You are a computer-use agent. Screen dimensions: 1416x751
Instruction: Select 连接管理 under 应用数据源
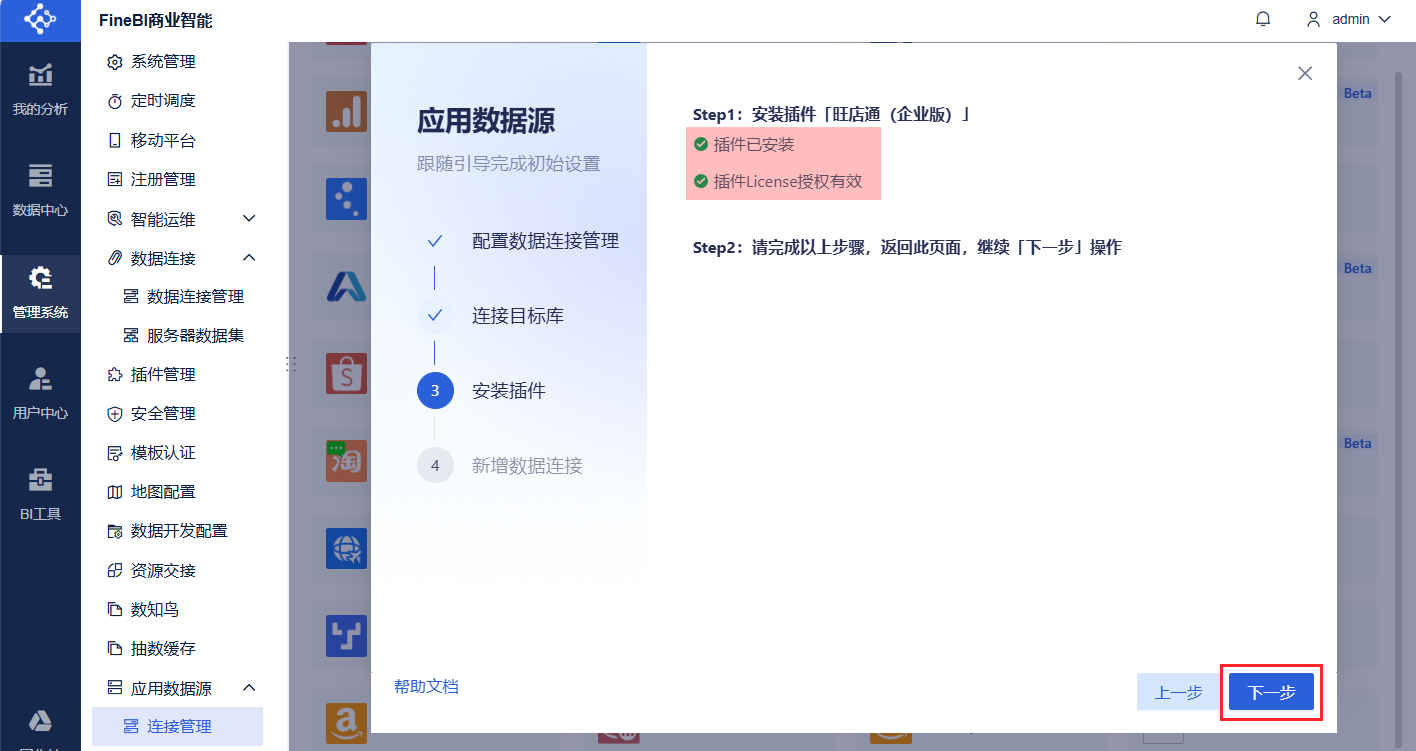pos(178,726)
